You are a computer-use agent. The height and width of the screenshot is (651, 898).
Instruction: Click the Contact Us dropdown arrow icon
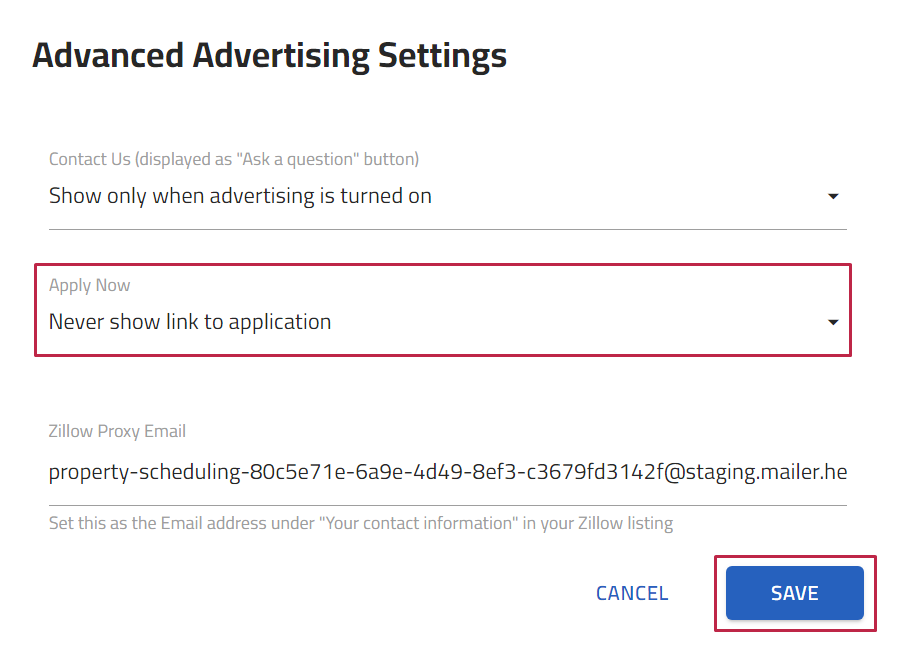833,196
